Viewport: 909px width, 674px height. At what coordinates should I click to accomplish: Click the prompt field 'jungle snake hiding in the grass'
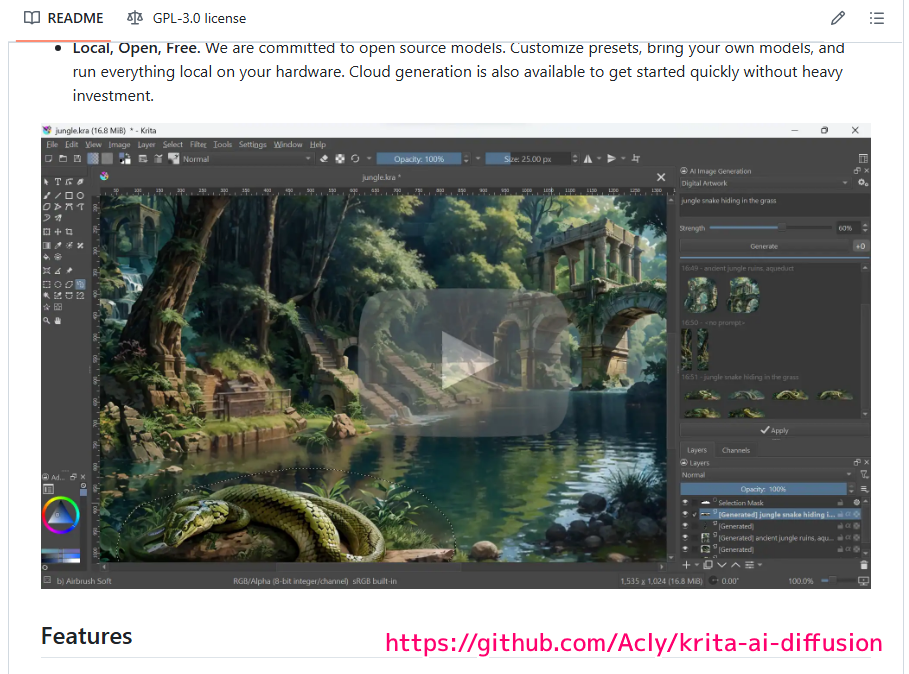click(x=774, y=205)
